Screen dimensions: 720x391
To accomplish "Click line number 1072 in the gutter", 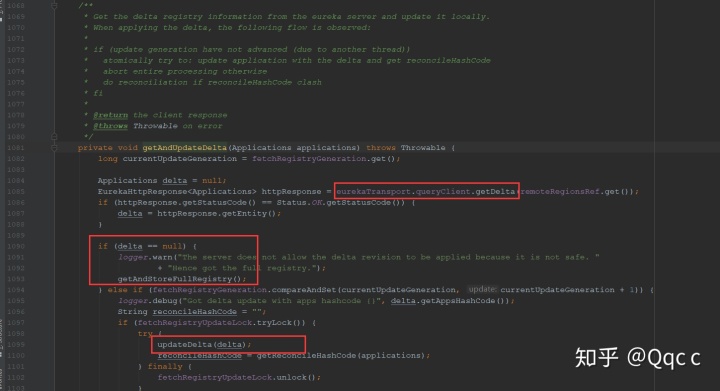I will tap(16, 49).
